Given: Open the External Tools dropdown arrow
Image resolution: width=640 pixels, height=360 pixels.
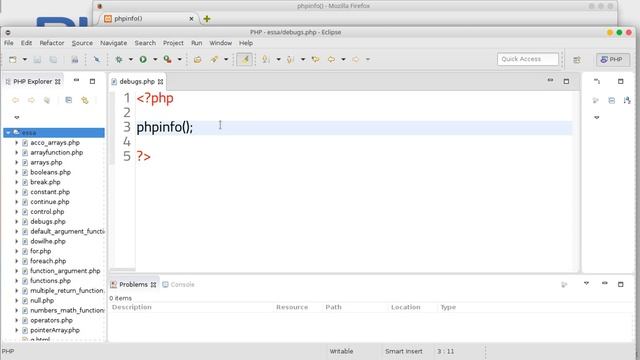Looking at the screenshot, I should [x=179, y=60].
